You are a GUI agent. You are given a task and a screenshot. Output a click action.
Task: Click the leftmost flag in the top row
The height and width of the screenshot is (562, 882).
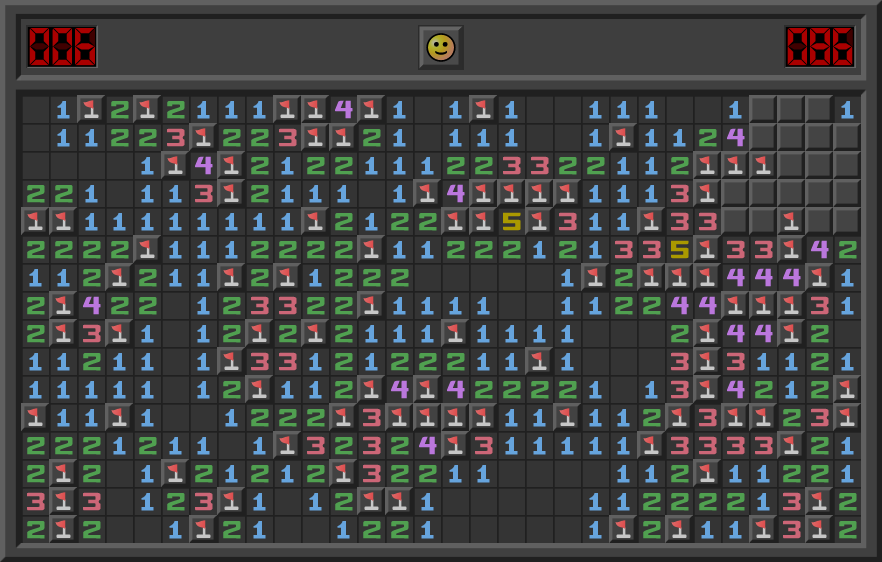pyautogui.click(x=92, y=109)
